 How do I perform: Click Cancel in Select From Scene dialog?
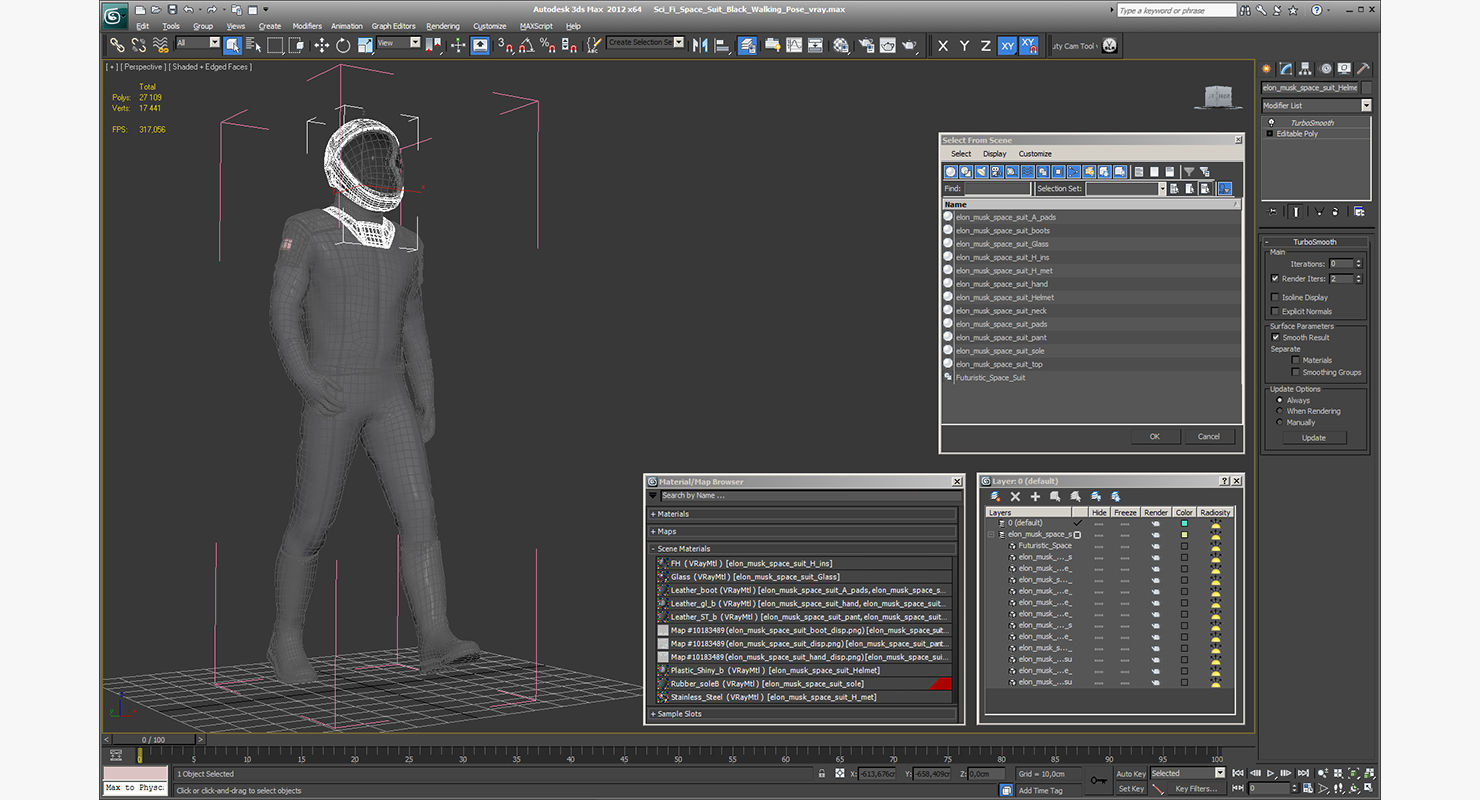(1209, 436)
